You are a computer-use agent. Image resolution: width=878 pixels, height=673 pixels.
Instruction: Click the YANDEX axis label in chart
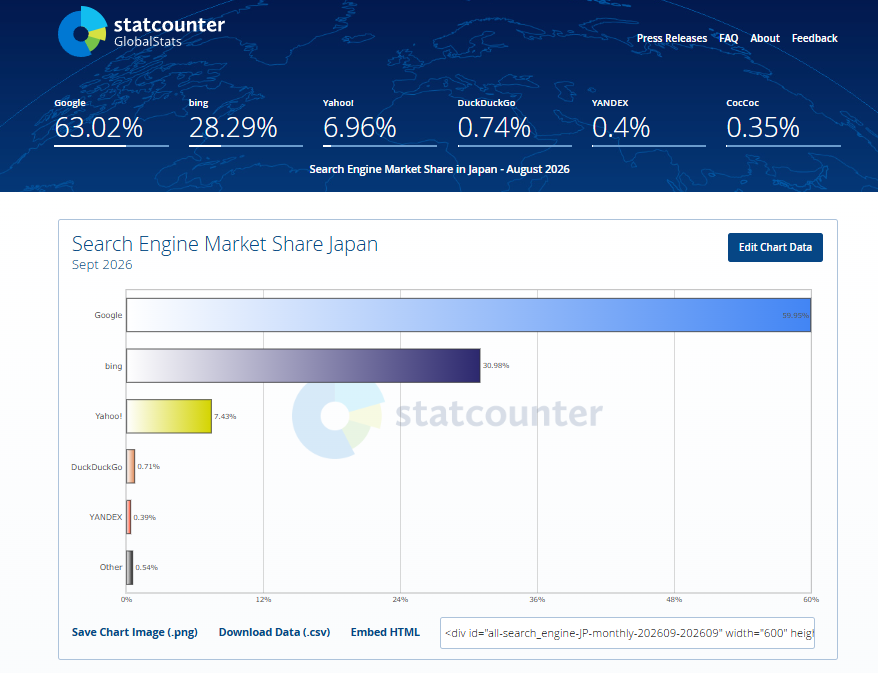[x=105, y=517]
